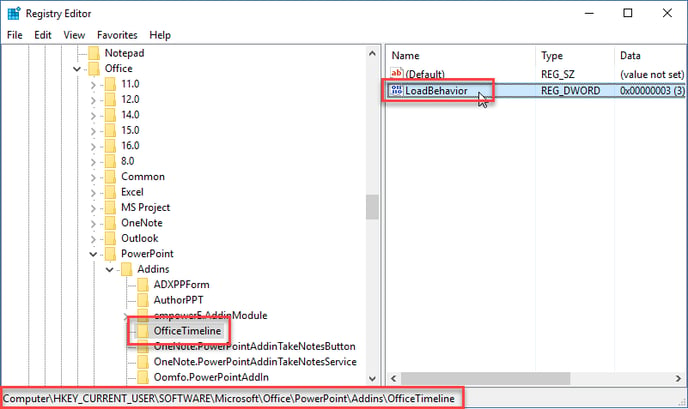This screenshot has height=409, width=688.
Task: Click the ADXPPForm folder icon
Action: pos(143,284)
